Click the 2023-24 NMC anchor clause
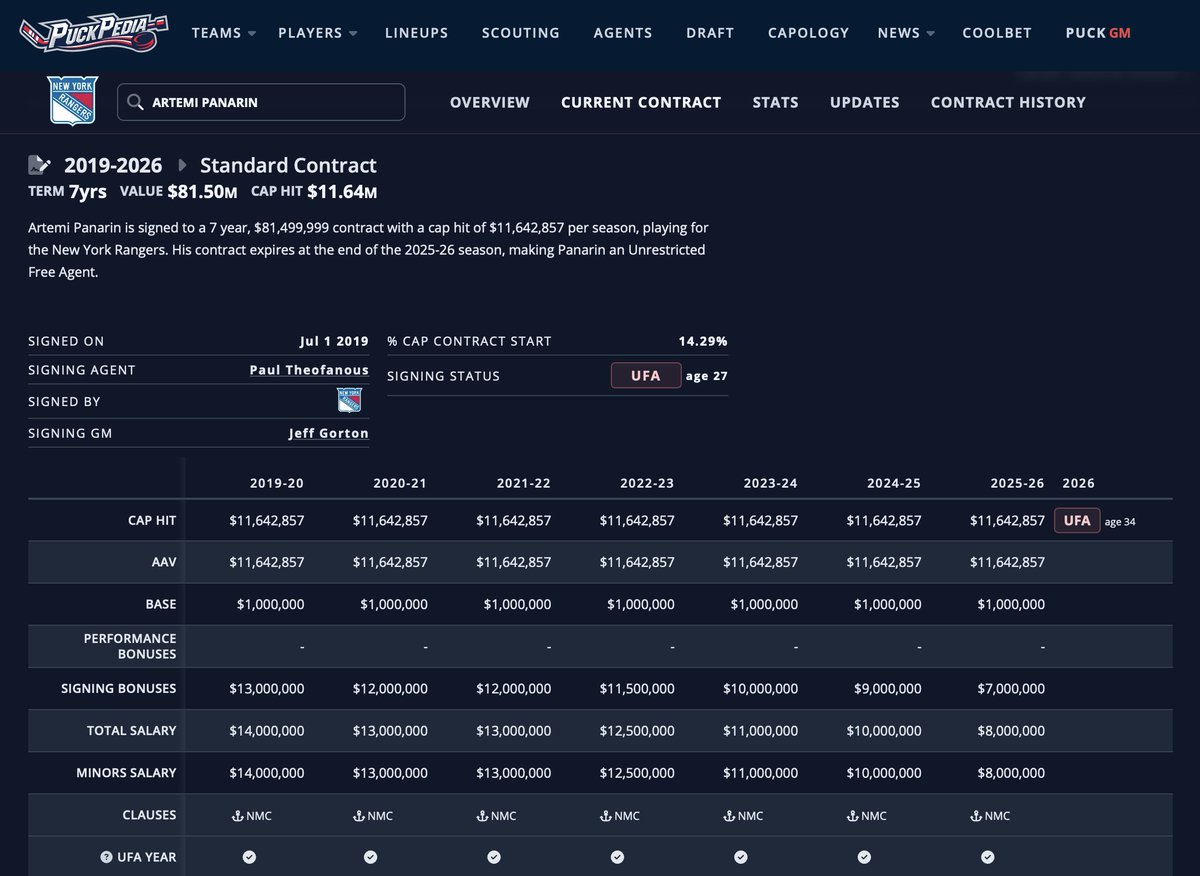The image size is (1200, 876). 745,815
